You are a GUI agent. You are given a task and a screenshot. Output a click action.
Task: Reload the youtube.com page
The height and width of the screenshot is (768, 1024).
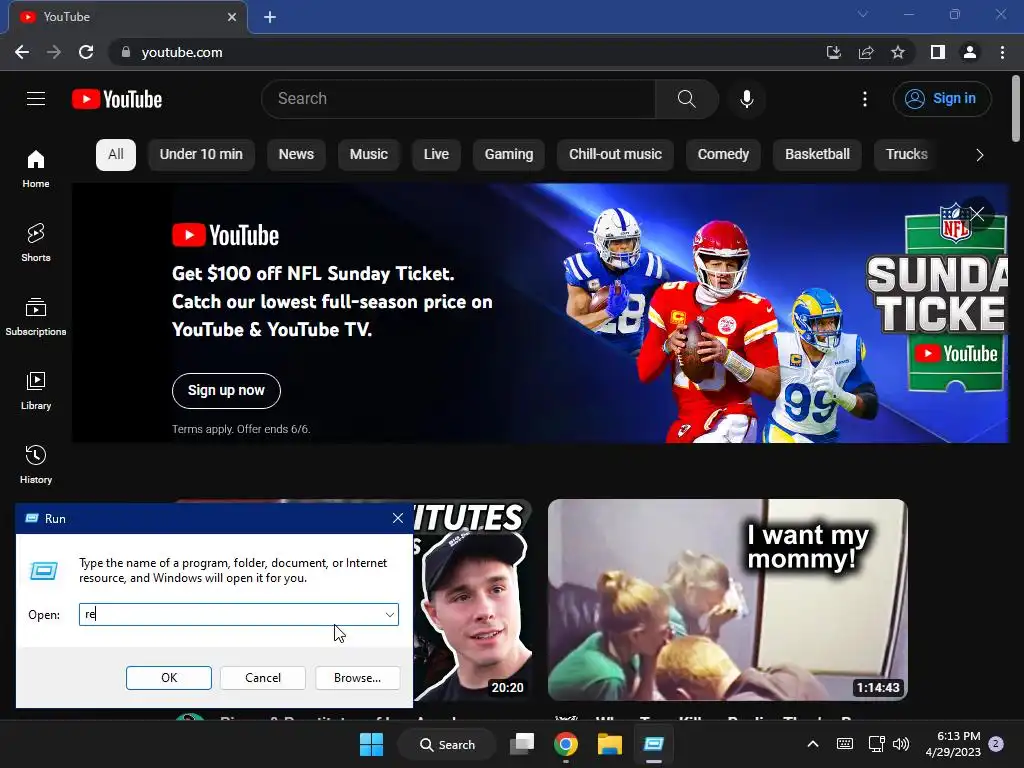tap(86, 52)
